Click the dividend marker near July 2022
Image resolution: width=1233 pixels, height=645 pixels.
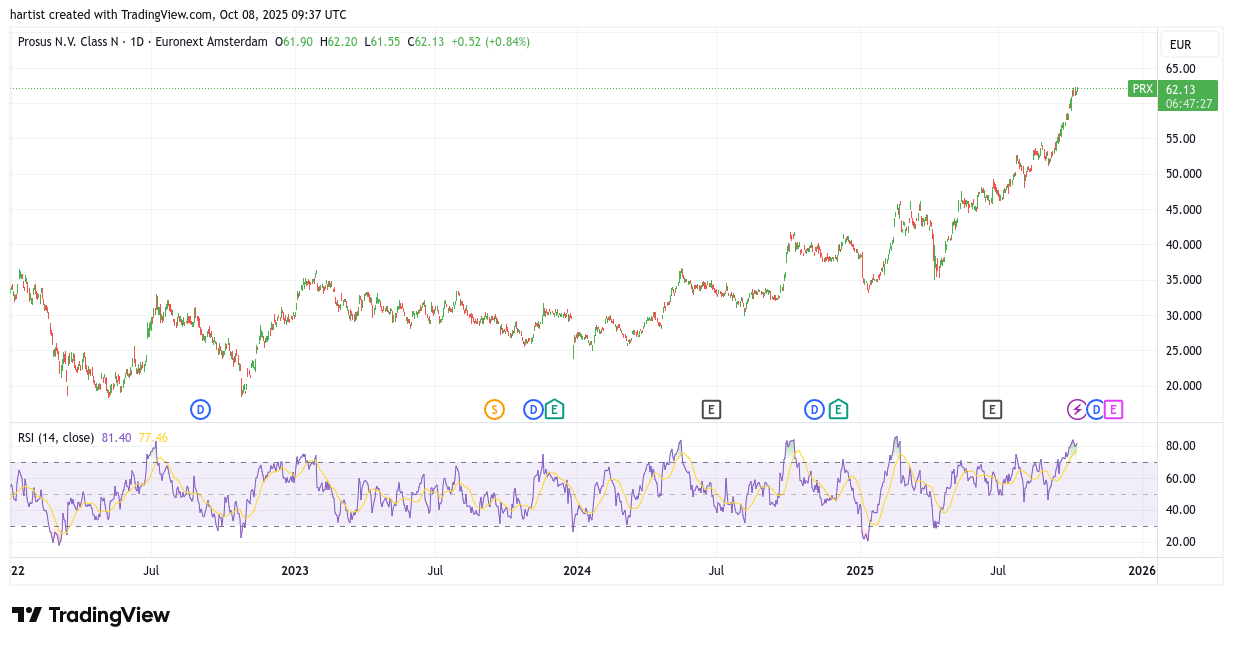coord(201,409)
